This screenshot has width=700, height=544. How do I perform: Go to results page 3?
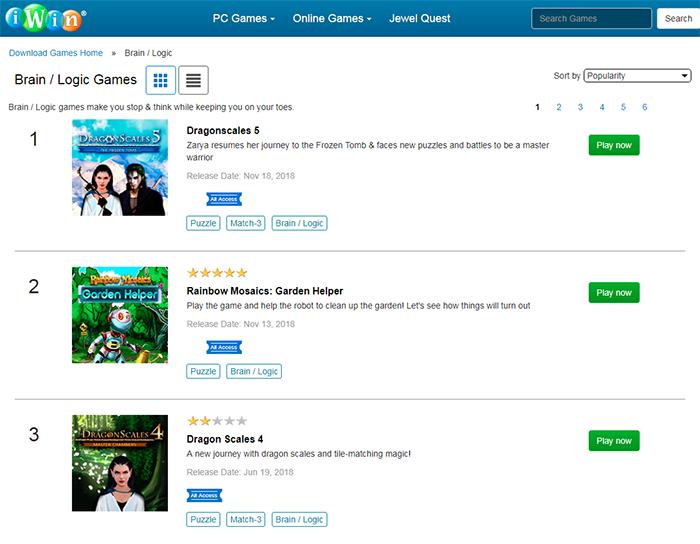580,107
